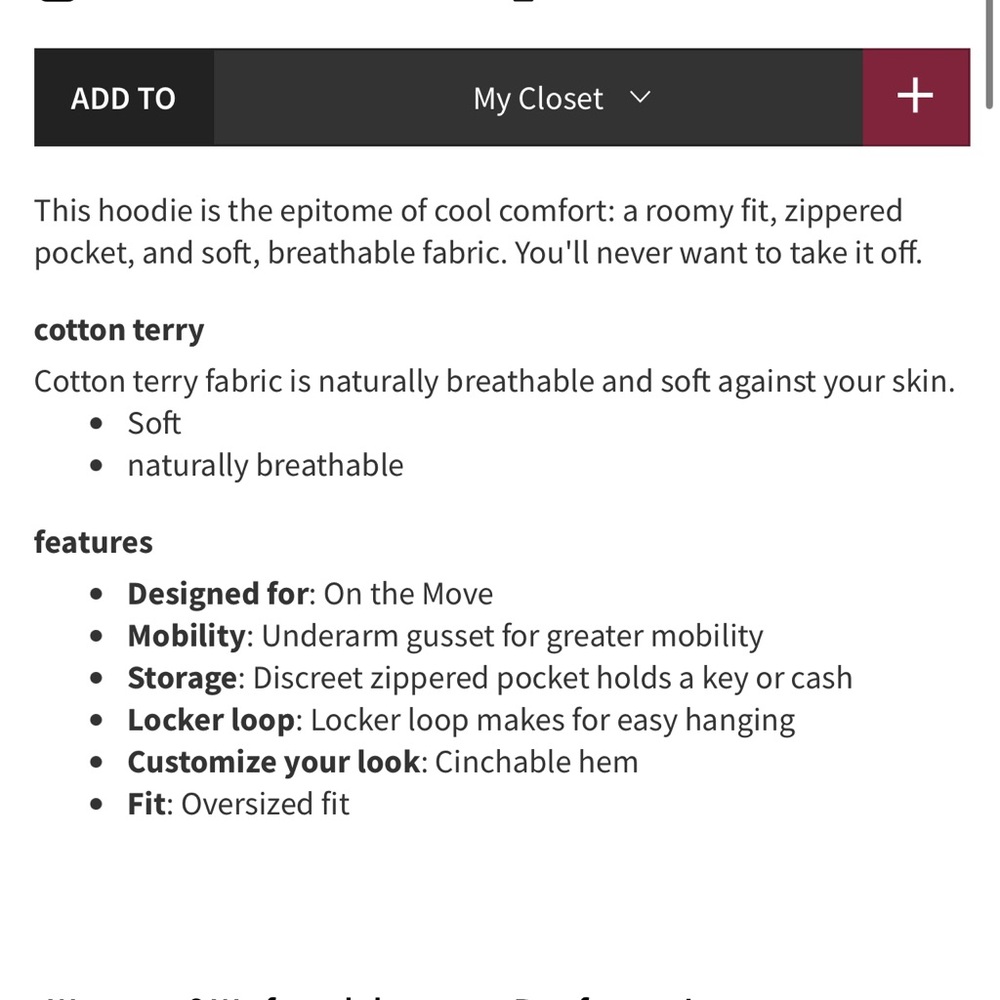The height and width of the screenshot is (1000, 1000).
Task: Expand the My Closet chevron arrow
Action: pyautogui.click(x=640, y=97)
